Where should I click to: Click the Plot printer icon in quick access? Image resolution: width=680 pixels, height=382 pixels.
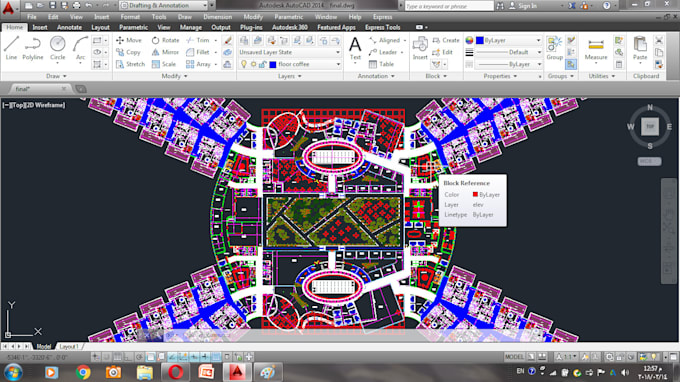tap(76, 6)
